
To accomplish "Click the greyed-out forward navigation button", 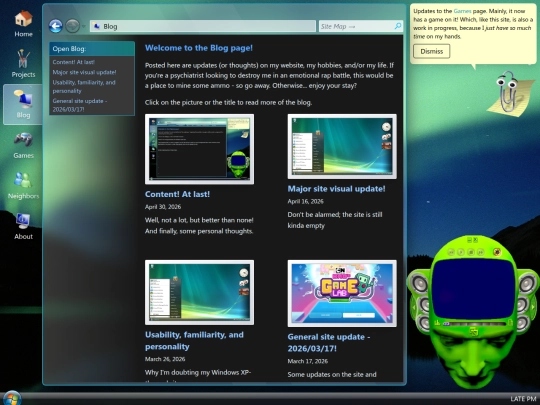I will tap(72, 26).
